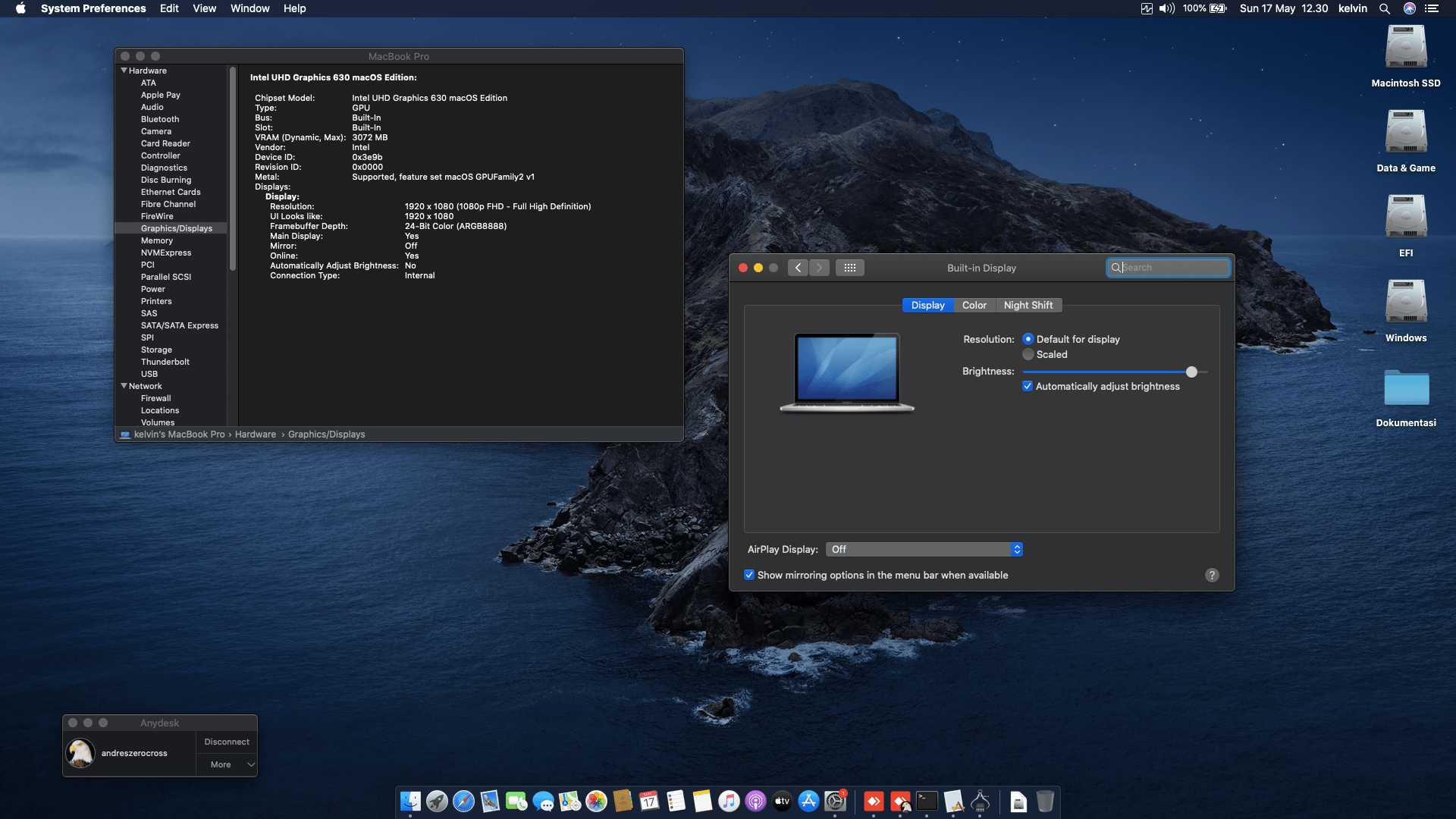Open Notification Center from the menu bar
Viewport: 1456px width, 819px height.
pyautogui.click(x=1432, y=8)
